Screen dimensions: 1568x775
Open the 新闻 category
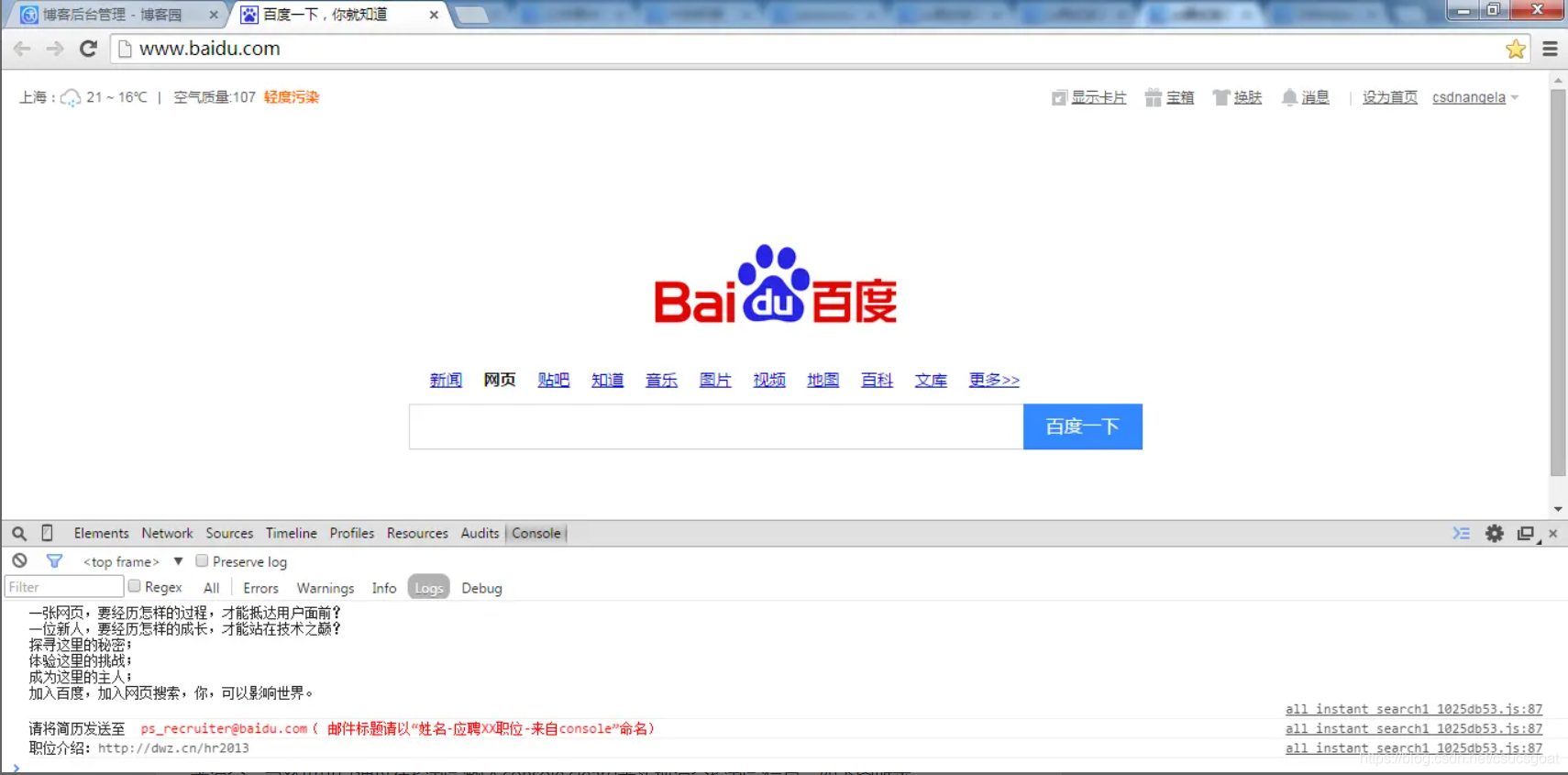coord(446,380)
